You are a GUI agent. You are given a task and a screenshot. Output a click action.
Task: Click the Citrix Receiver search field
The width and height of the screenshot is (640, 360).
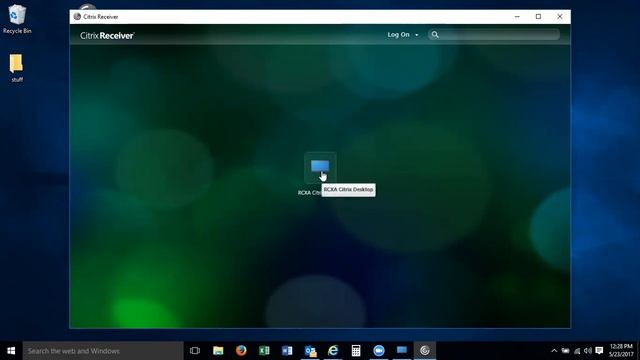pyautogui.click(x=494, y=35)
